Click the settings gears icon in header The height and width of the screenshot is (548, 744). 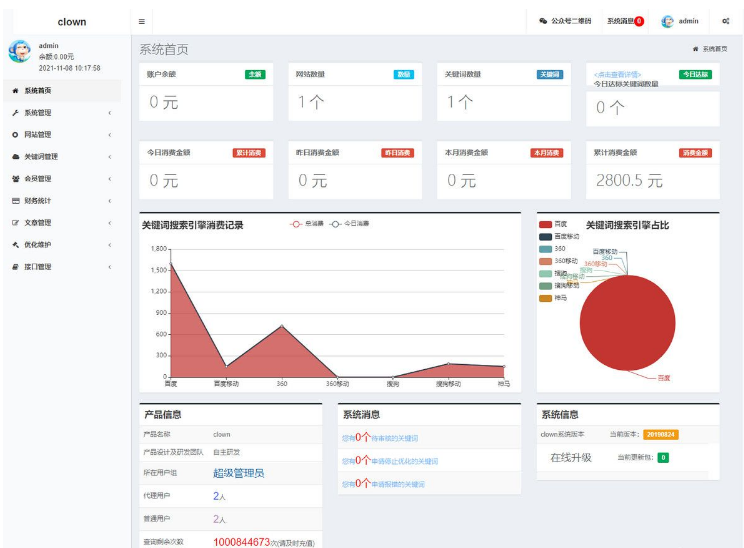(x=725, y=21)
